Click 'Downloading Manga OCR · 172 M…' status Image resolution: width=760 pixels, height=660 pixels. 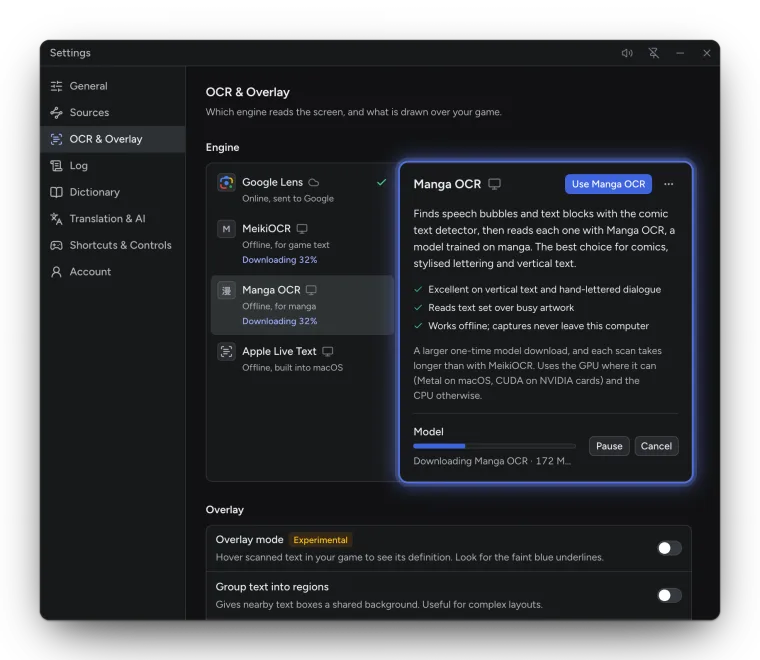click(x=492, y=461)
